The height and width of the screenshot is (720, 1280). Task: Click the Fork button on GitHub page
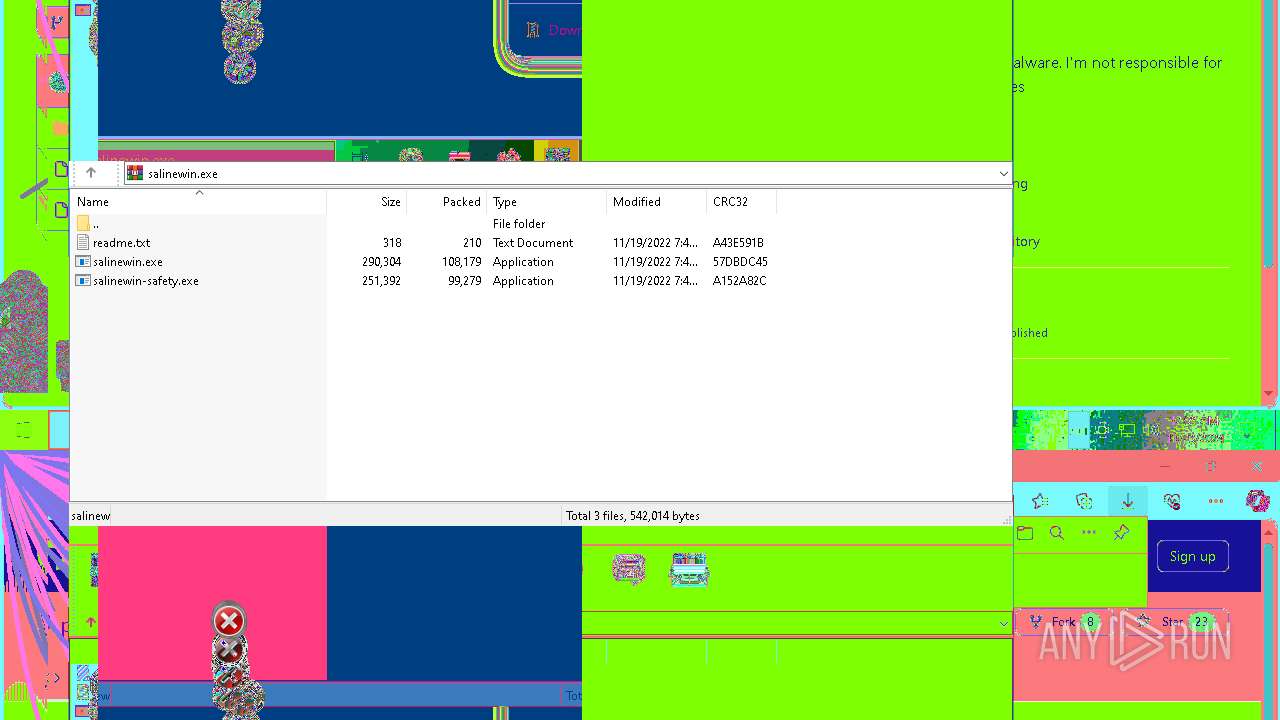coord(1063,622)
